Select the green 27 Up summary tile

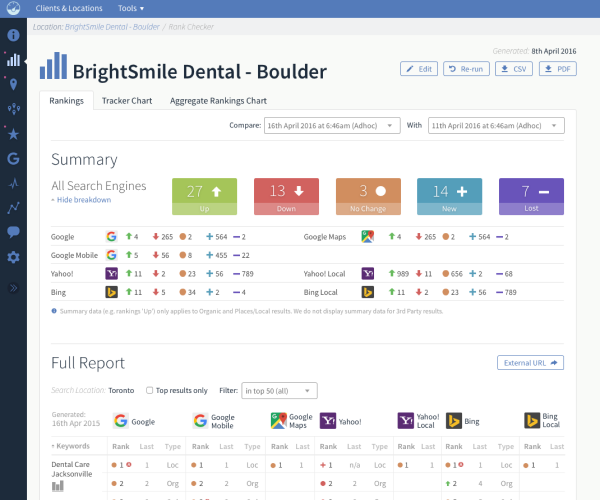click(x=204, y=196)
